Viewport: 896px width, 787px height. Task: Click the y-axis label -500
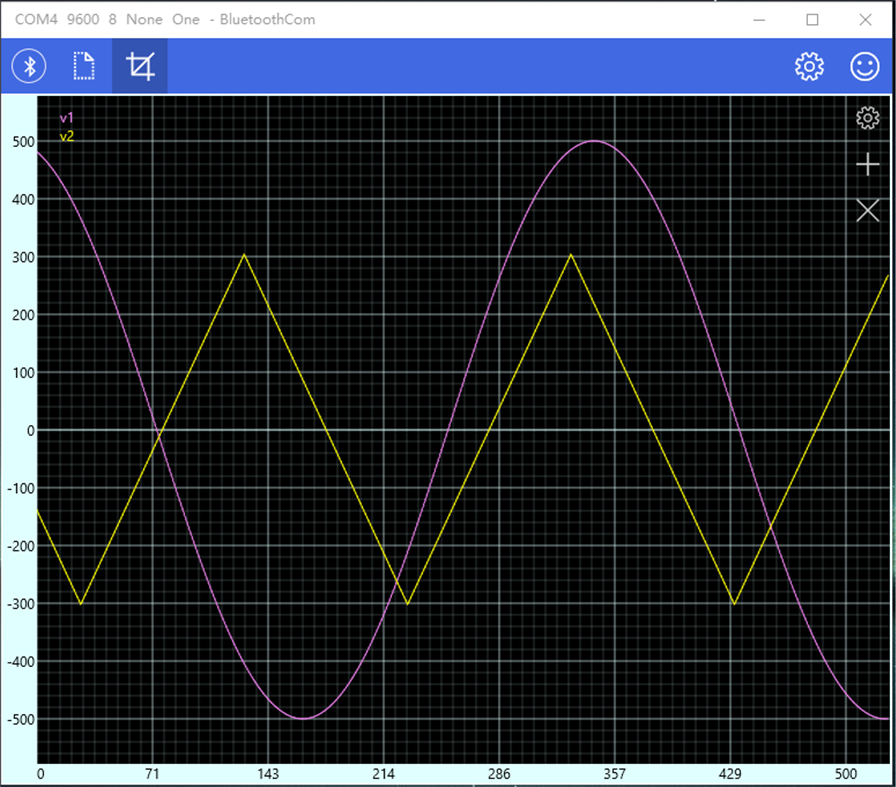coord(21,720)
